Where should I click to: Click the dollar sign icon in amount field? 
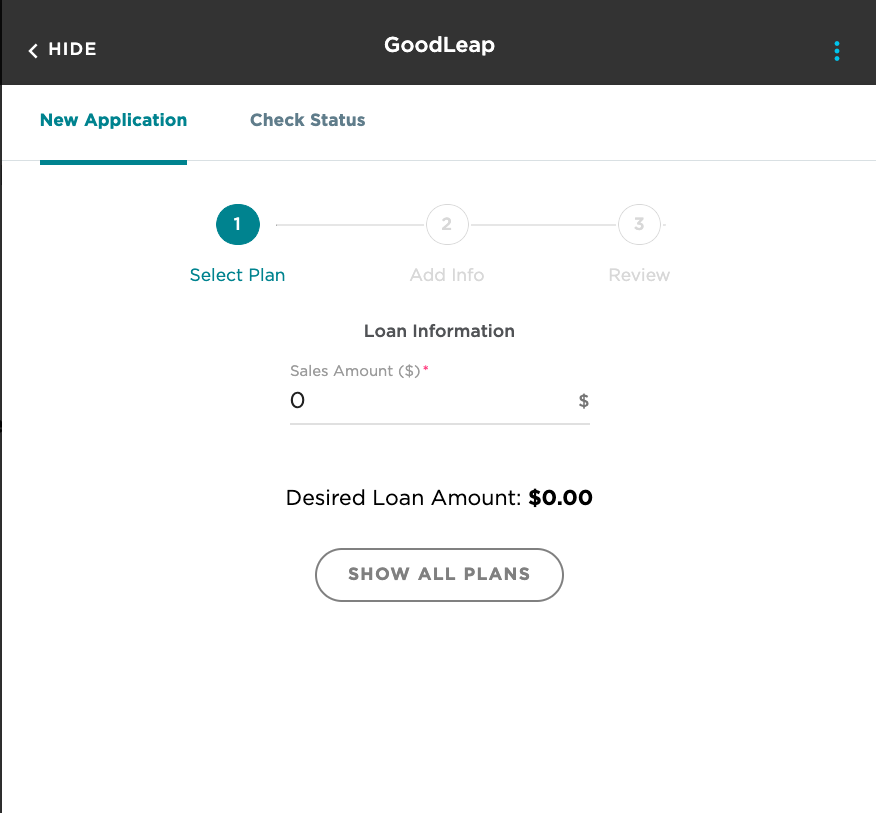click(583, 401)
